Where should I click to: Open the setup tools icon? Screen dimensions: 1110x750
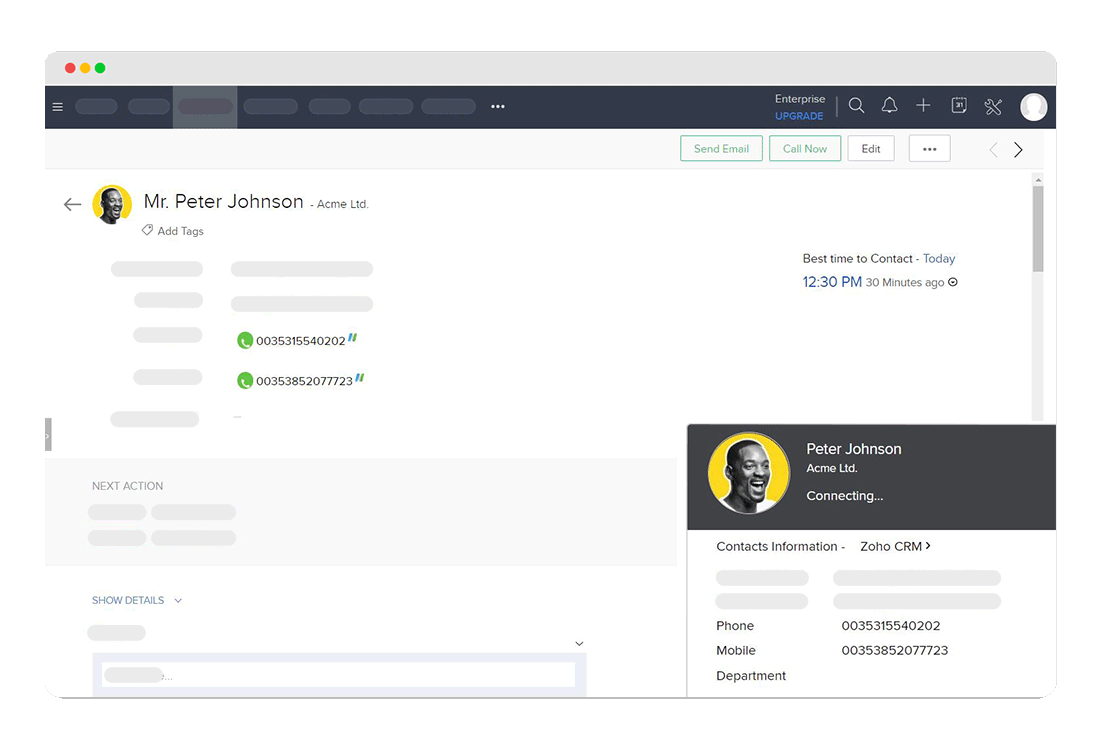click(x=993, y=106)
